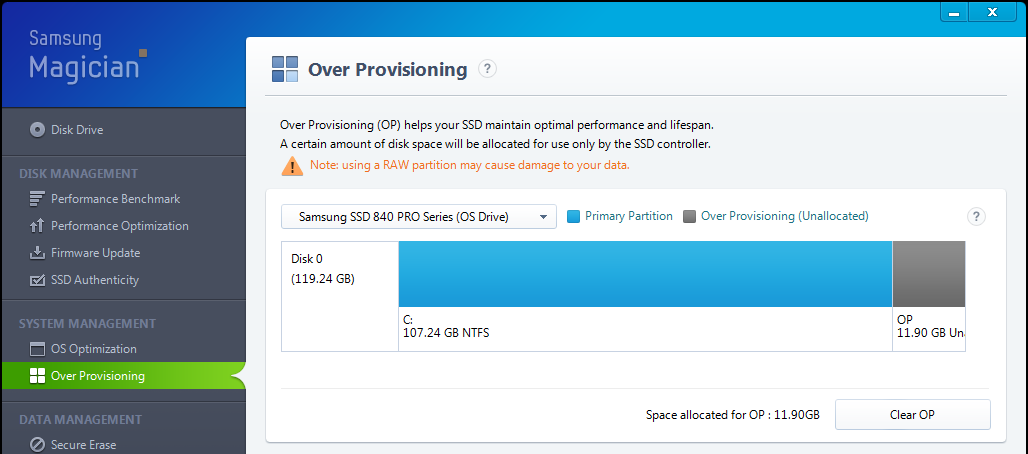Click the Performance Benchmark bars icon
Screen dimensions: 1028x454
[x=37, y=199]
